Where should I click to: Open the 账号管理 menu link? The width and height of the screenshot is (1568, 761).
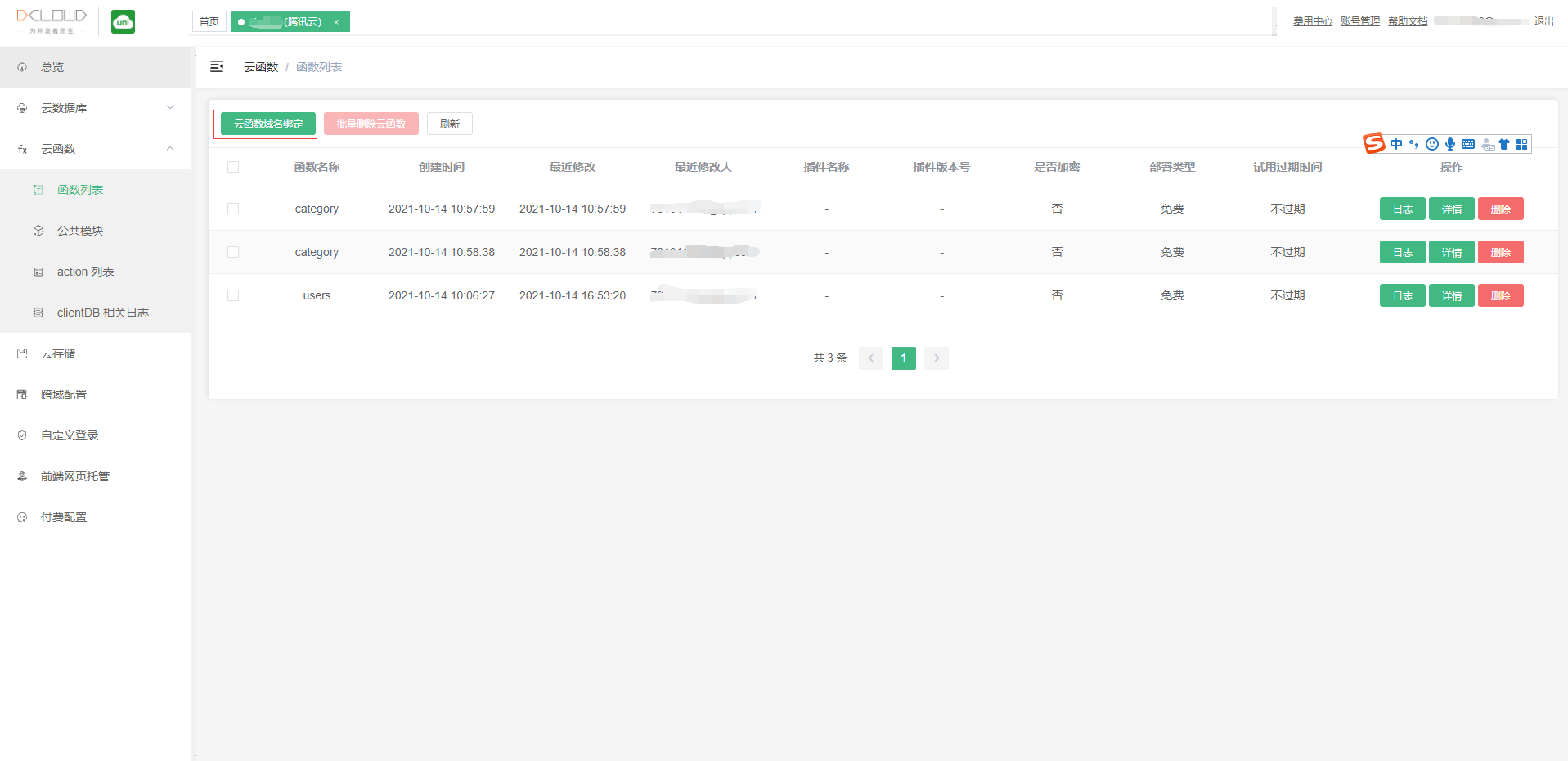pyautogui.click(x=1359, y=20)
